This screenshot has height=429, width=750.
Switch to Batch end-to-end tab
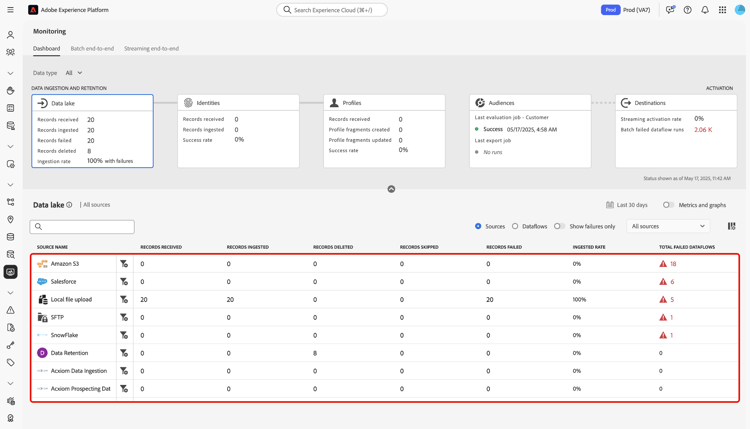click(x=92, y=48)
